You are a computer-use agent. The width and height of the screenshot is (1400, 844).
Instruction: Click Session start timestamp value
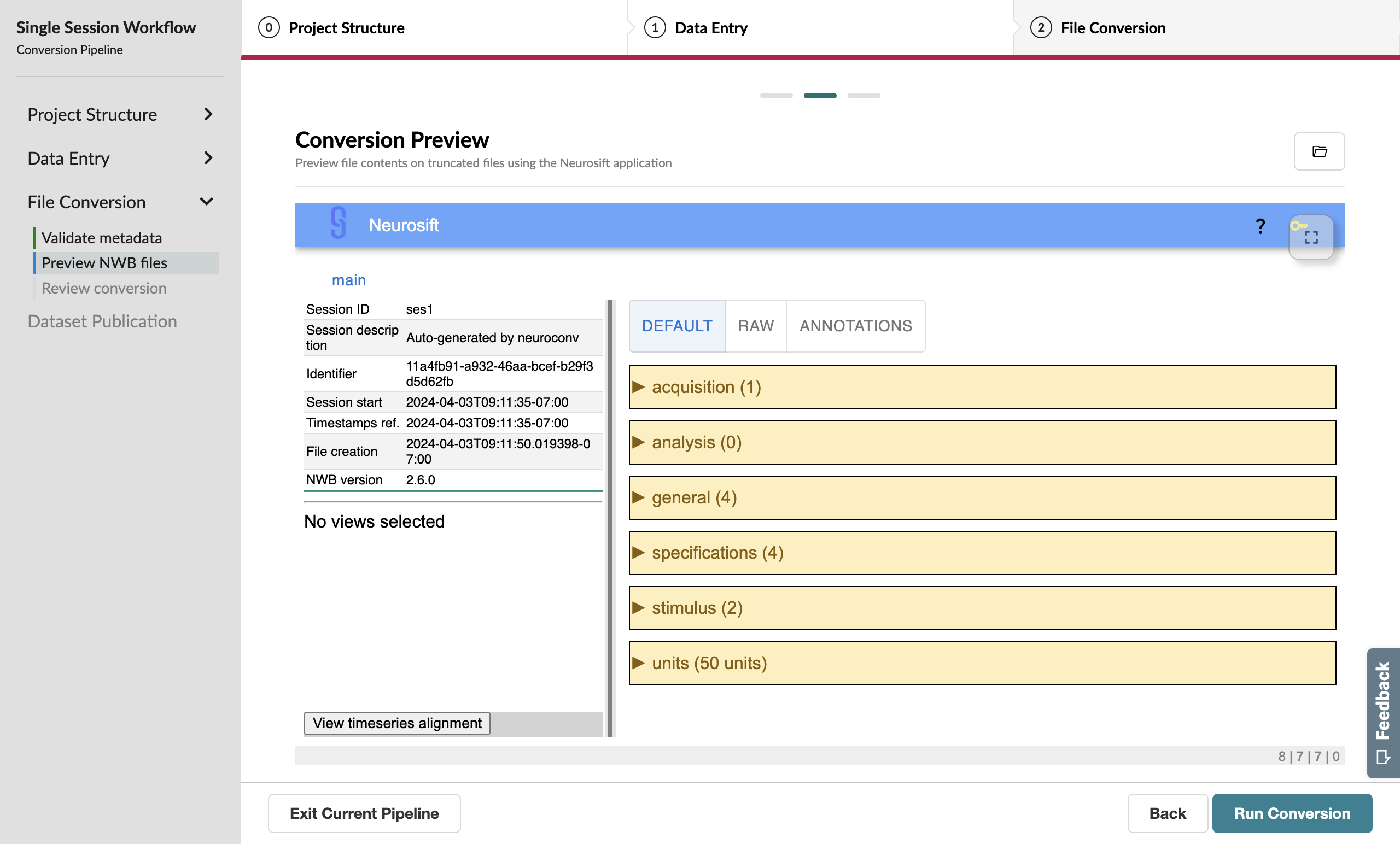pos(487,402)
